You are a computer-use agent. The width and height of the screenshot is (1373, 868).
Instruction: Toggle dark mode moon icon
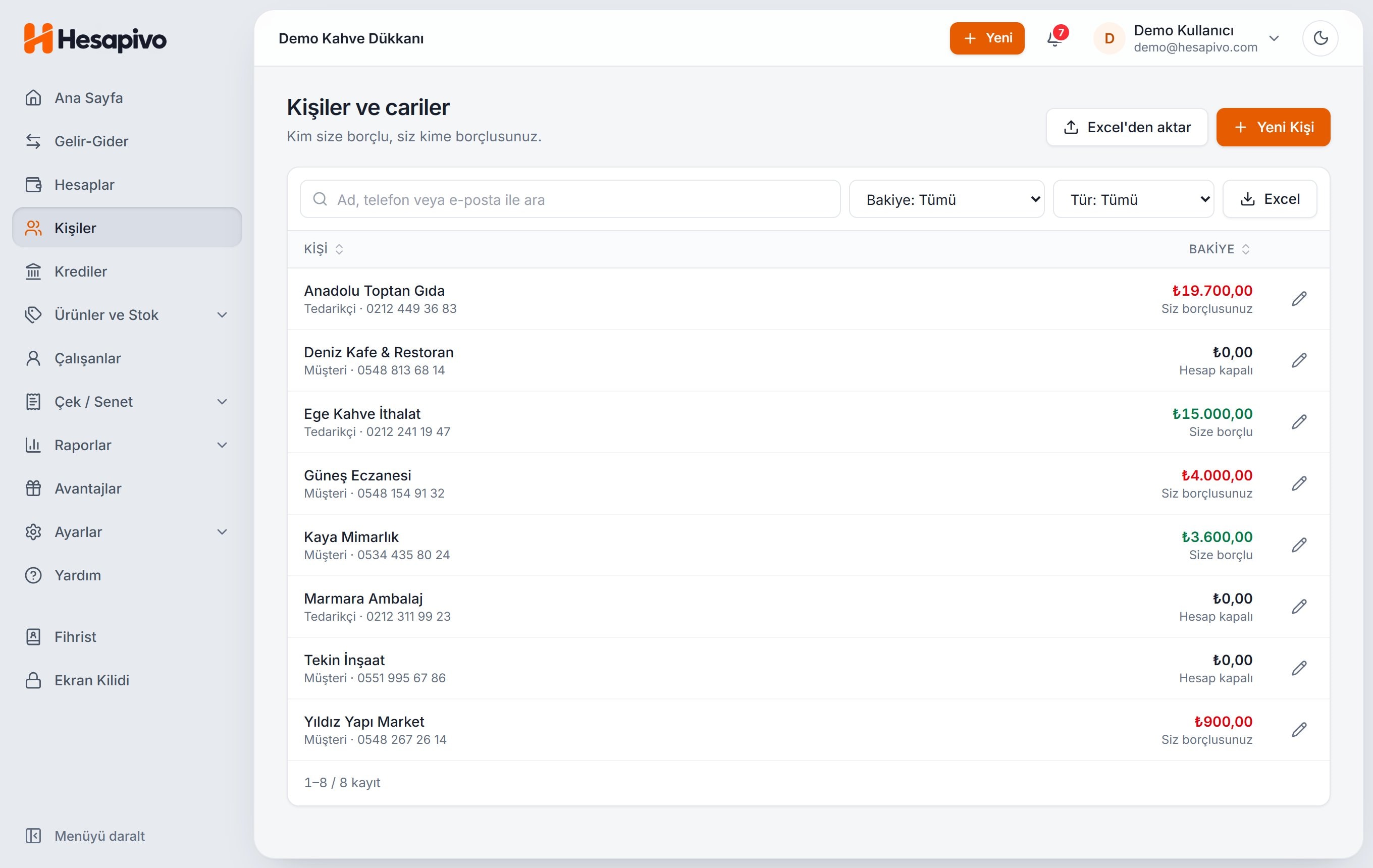pyautogui.click(x=1320, y=38)
